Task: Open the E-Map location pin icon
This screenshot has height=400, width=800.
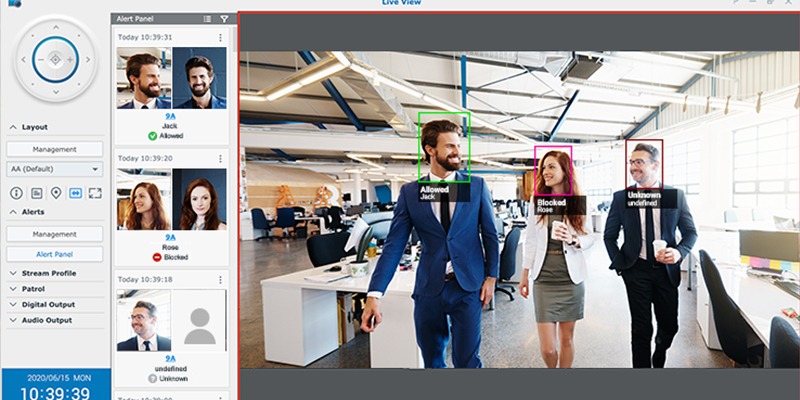Action: coord(56,193)
